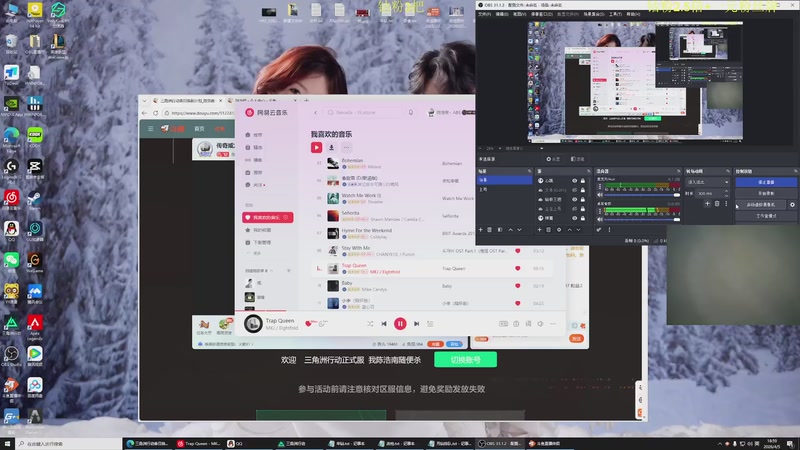Add a new source in OBS
Viewport: 800px width, 450px height.
[x=539, y=230]
